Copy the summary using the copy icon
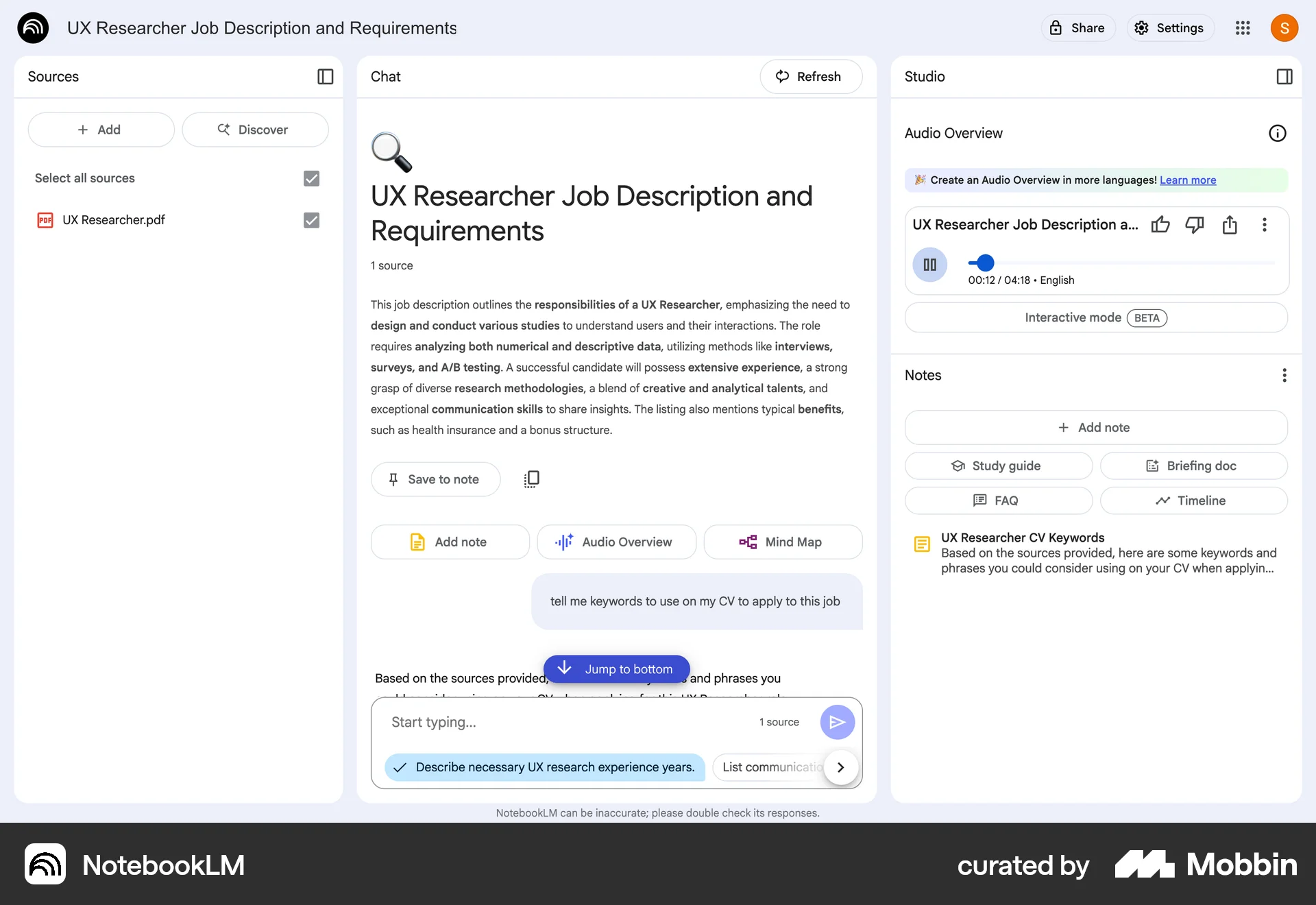 pyautogui.click(x=531, y=478)
